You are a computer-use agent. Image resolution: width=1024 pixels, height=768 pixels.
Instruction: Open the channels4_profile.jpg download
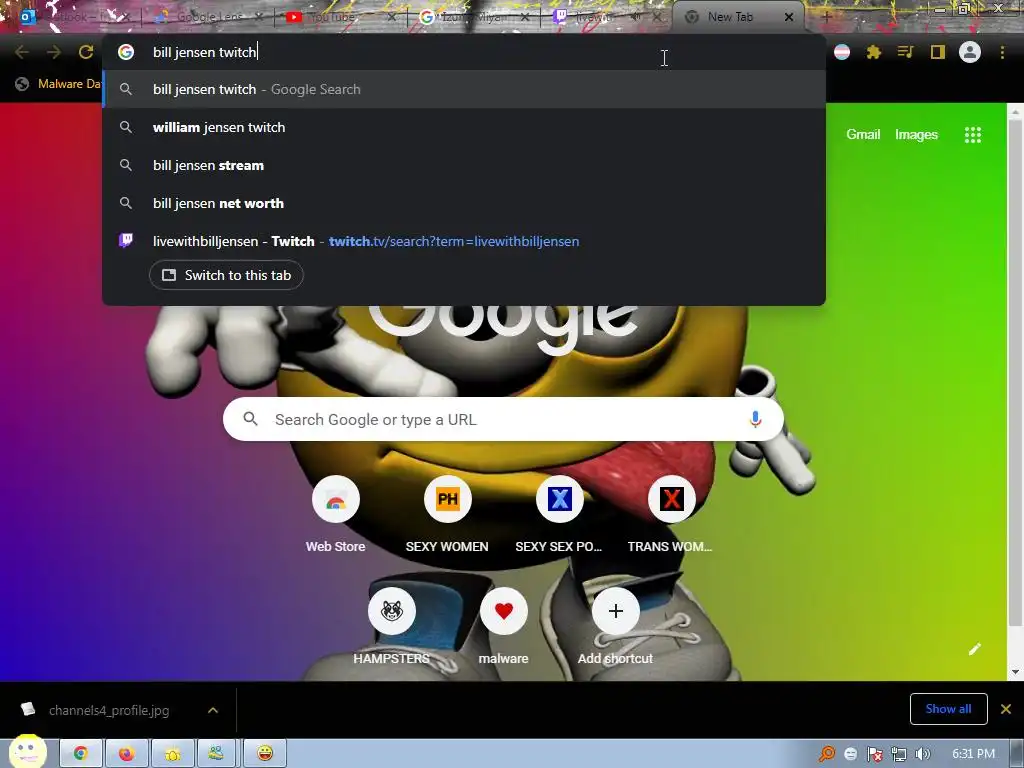108,710
